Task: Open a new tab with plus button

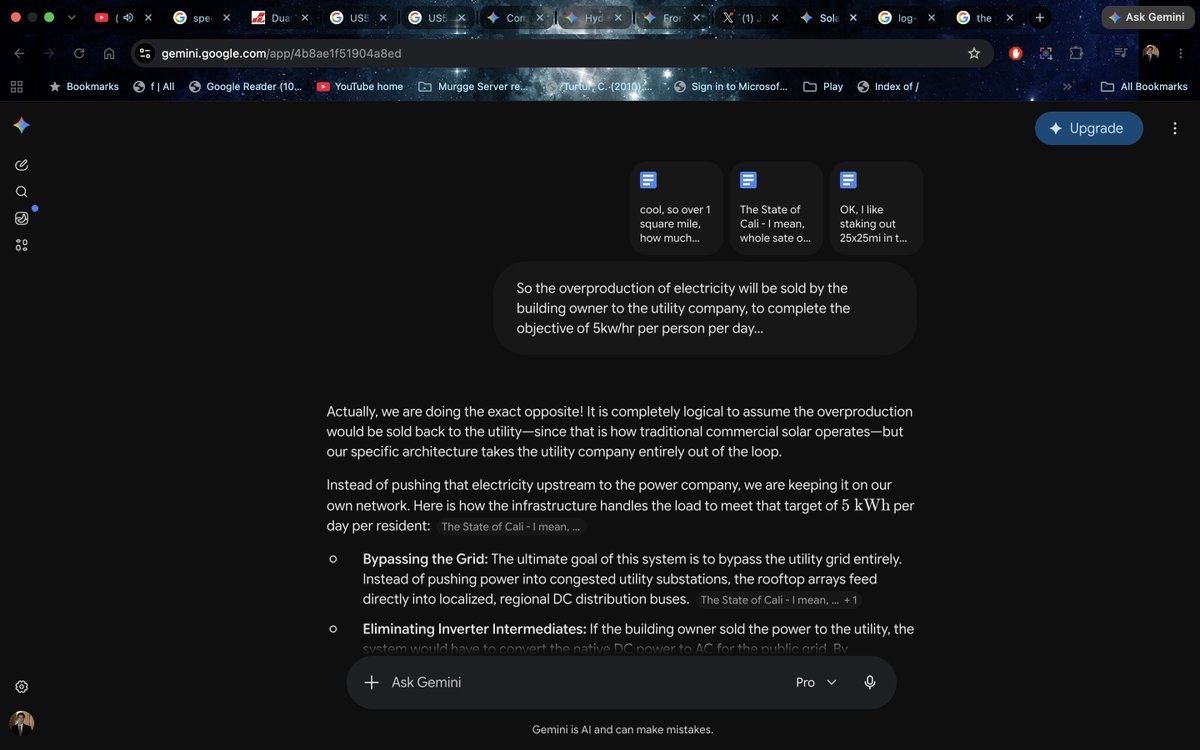Action: pyautogui.click(x=1040, y=17)
